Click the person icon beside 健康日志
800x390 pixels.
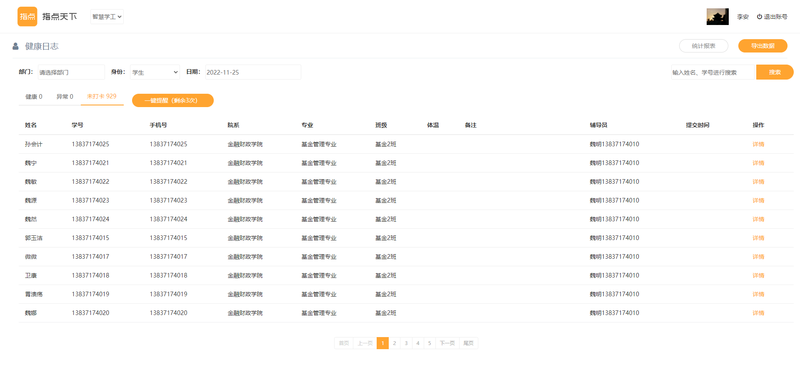(x=15, y=46)
